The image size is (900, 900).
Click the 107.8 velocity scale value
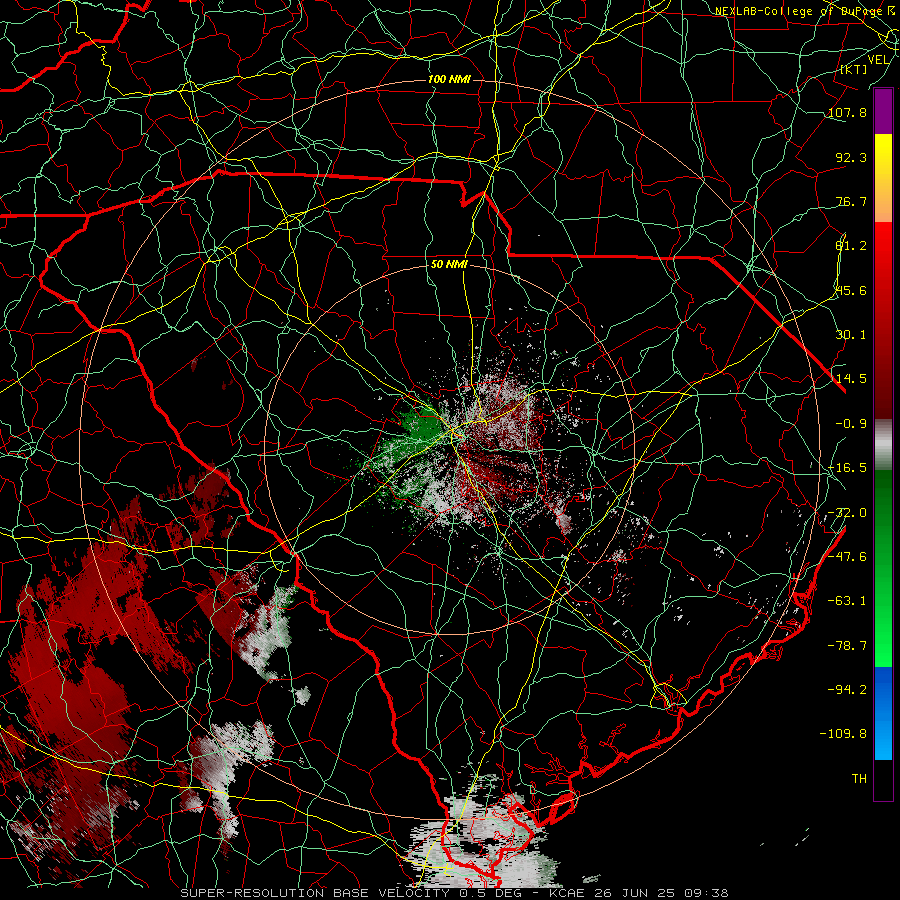point(847,112)
